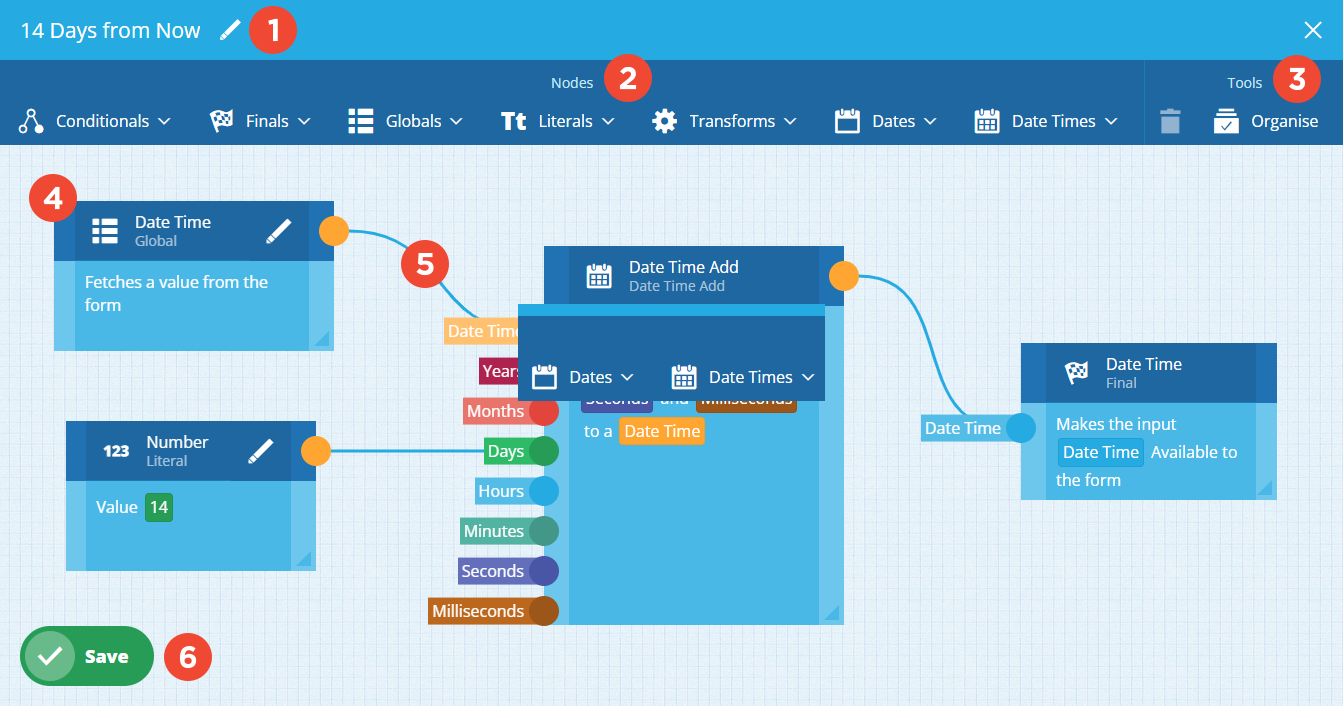Screen dimensions: 1343x706
Task: Close the formula editor window
Action: pyautogui.click(x=1312, y=30)
